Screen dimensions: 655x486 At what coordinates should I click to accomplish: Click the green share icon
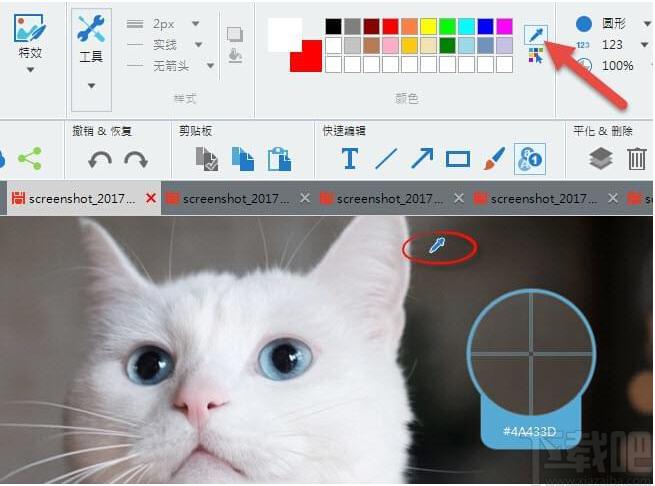tap(30, 158)
